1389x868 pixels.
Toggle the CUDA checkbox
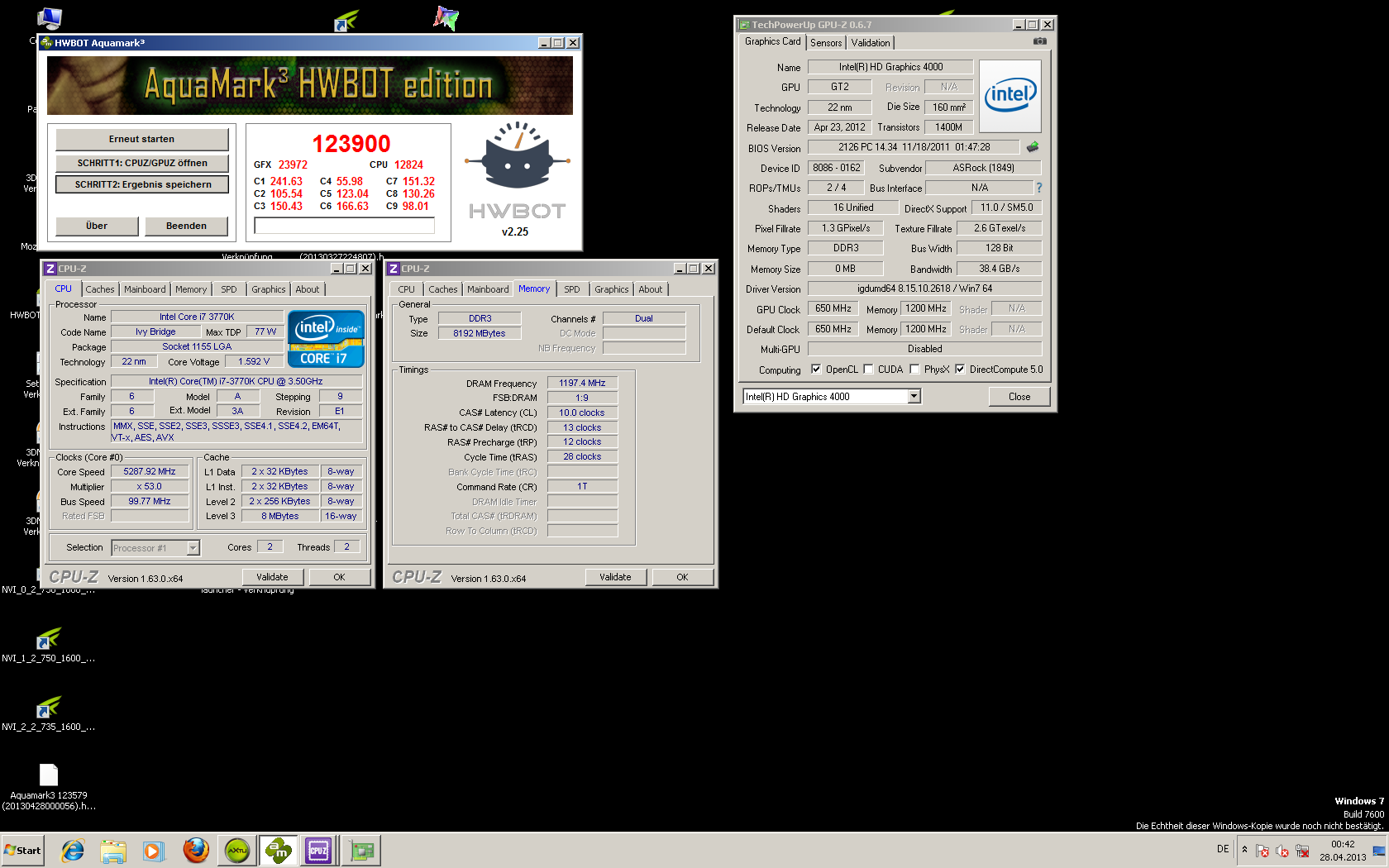868,370
